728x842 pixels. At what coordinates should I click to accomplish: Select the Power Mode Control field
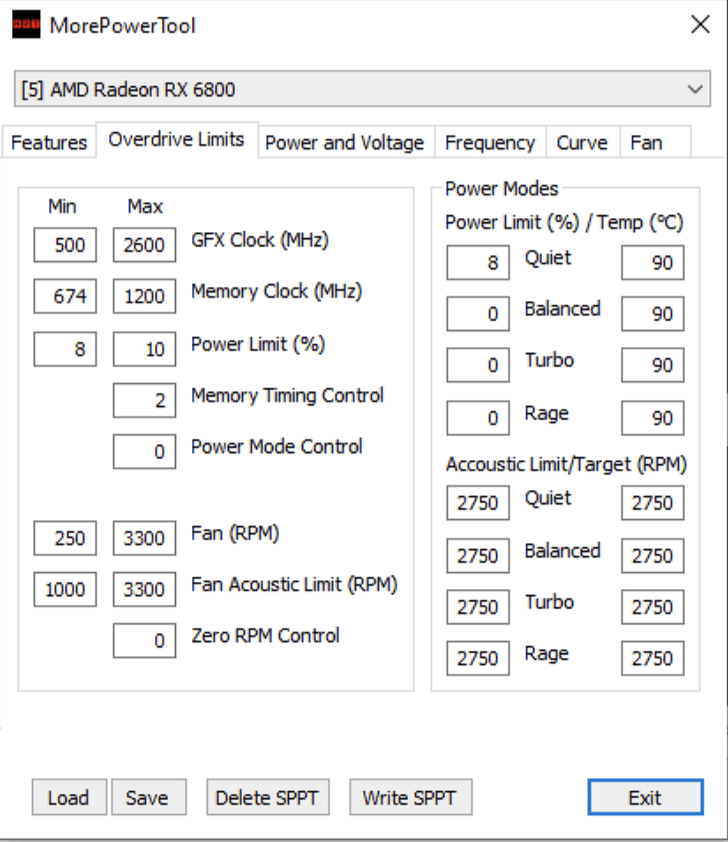click(144, 452)
